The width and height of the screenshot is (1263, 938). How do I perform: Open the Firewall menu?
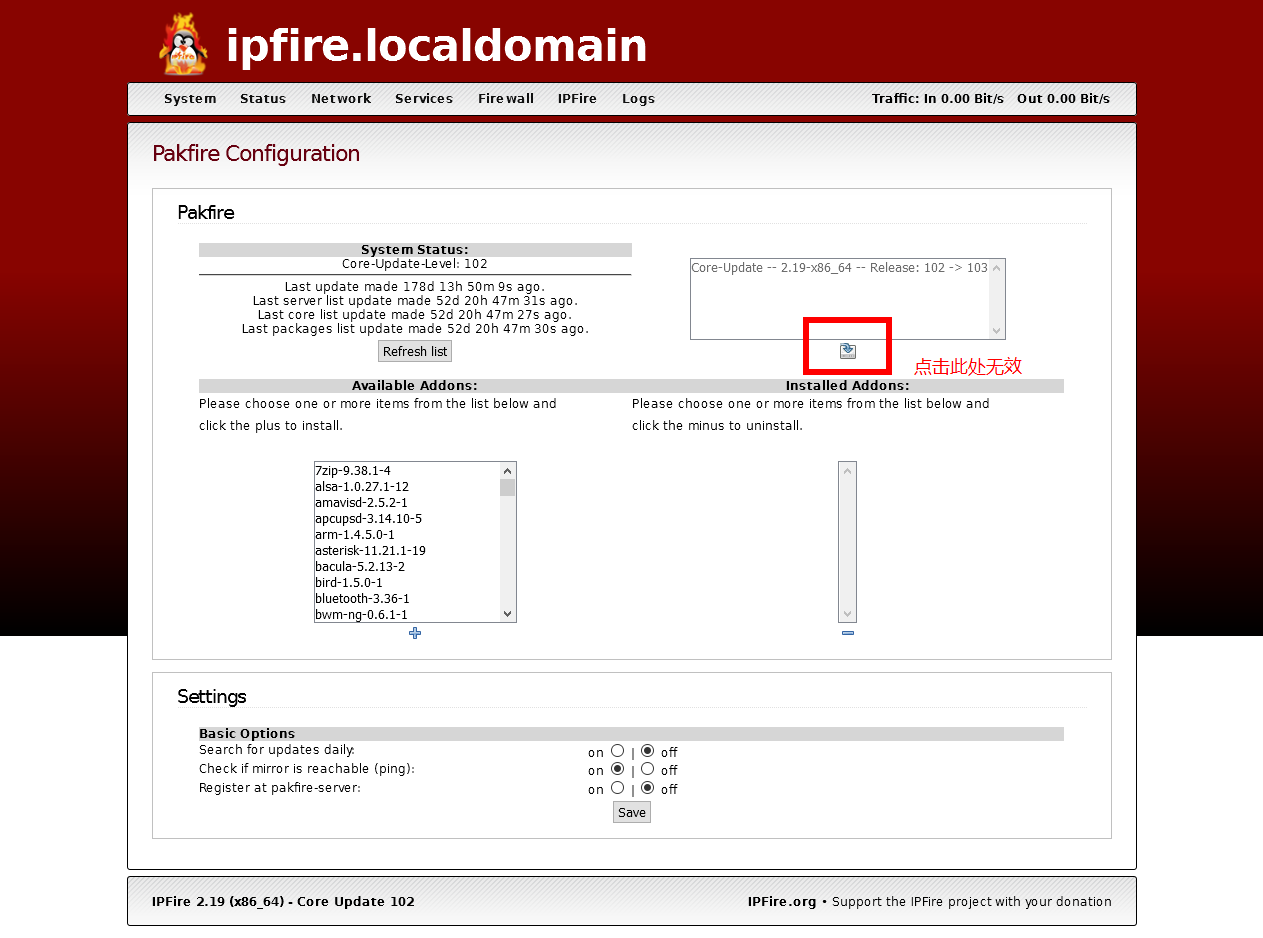[506, 99]
